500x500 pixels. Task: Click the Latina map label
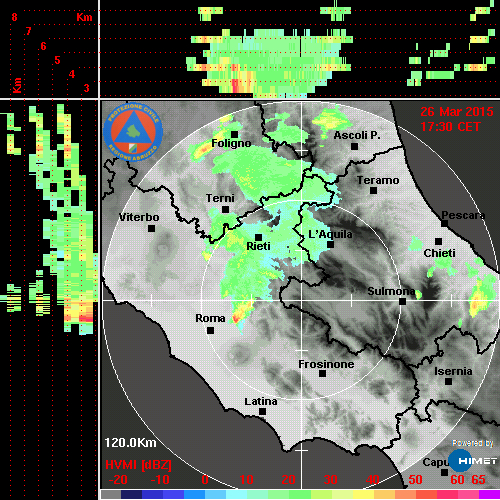click(261, 402)
